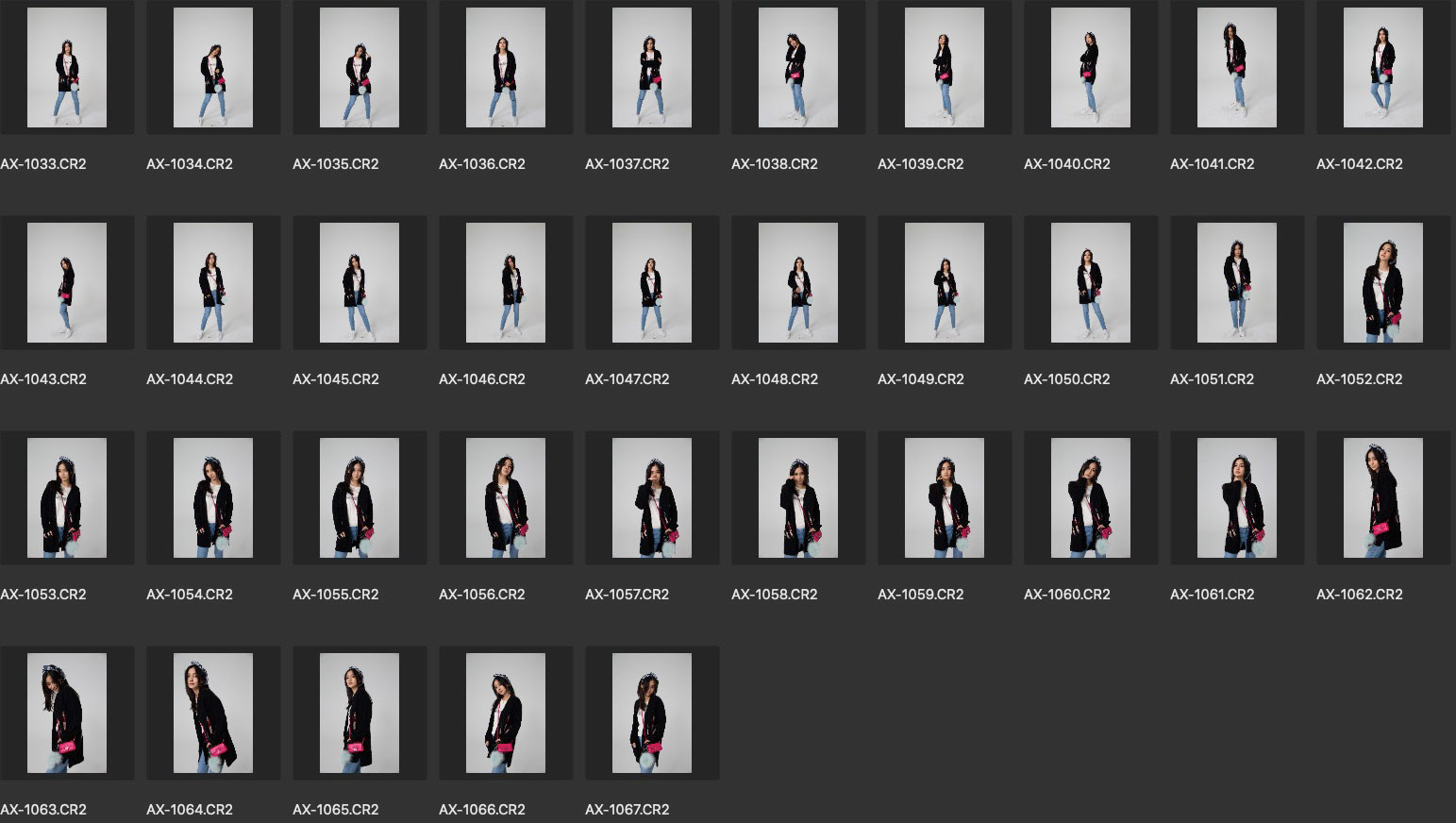Select the AX-1052.CR2 close-up thumbnail
1456x823 pixels.
pos(1383,283)
